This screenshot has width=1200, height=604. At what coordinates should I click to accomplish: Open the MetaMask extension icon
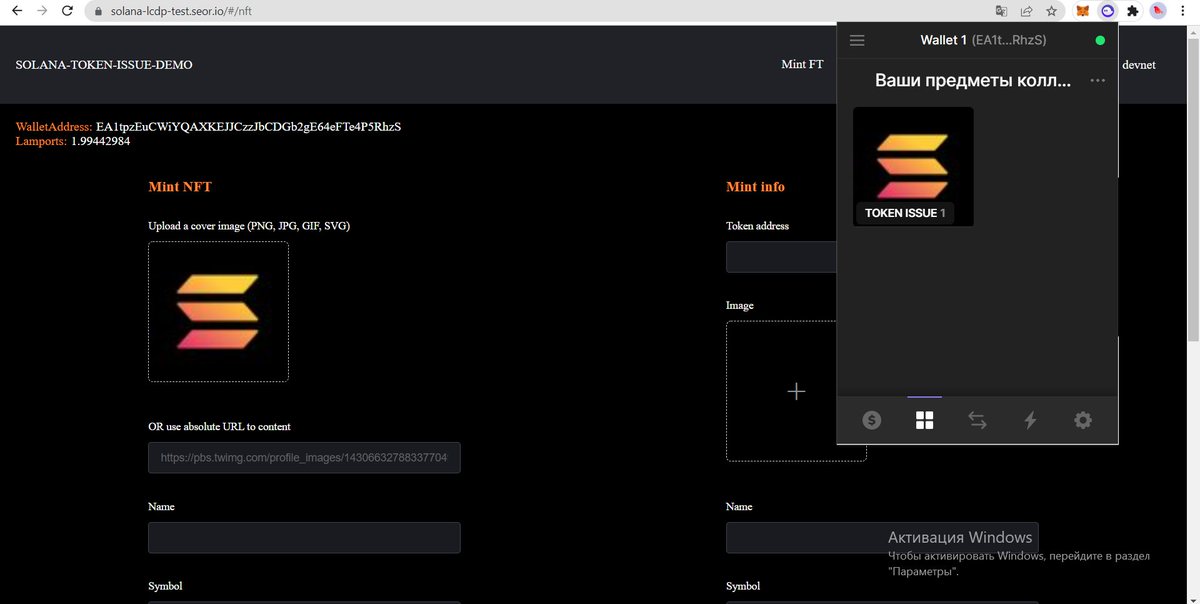[1081, 10]
